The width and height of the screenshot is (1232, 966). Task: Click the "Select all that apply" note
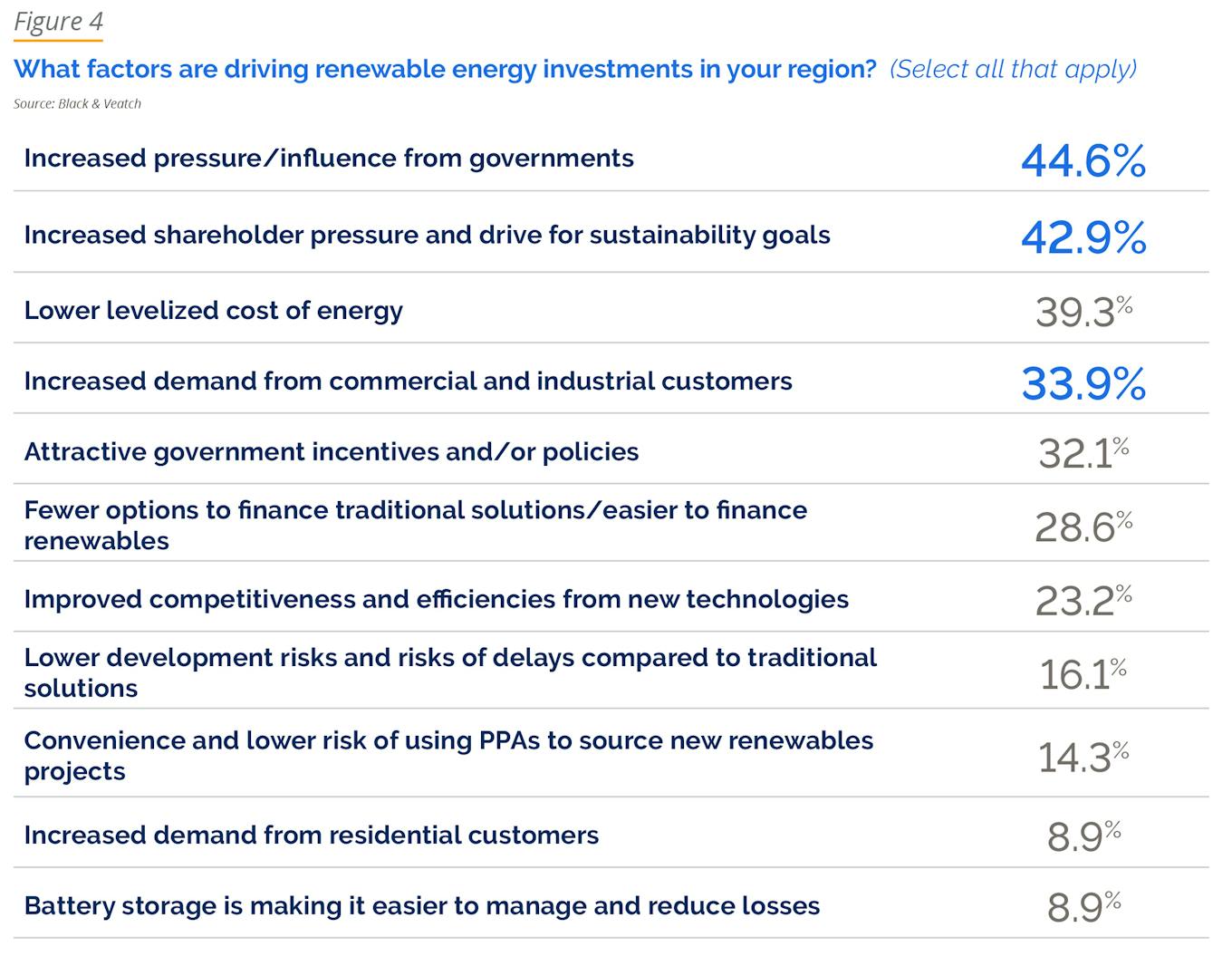pos(1013,70)
